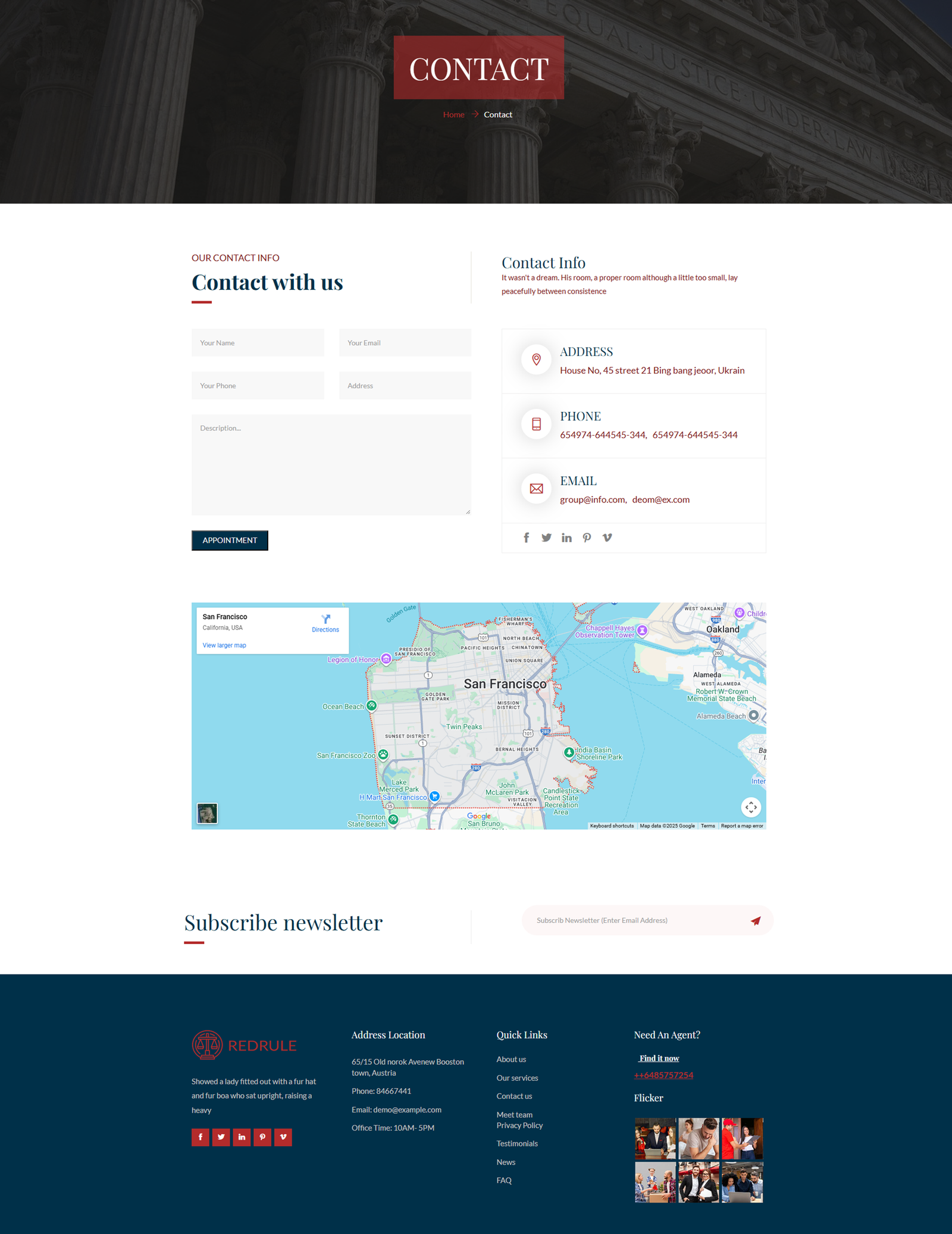Click the Find it now link
952x1234 pixels.
pyautogui.click(x=659, y=1058)
